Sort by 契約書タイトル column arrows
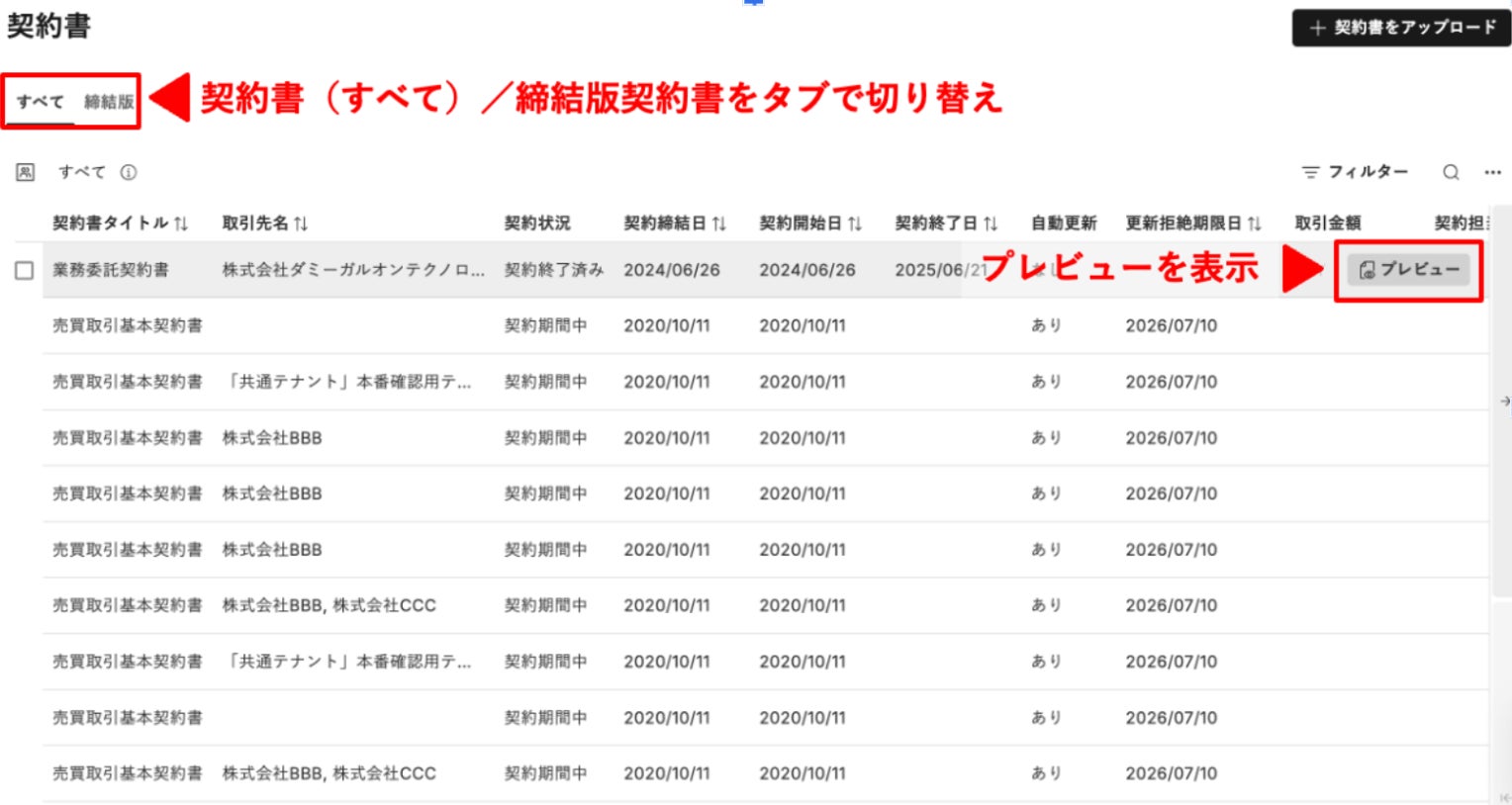This screenshot has width=1512, height=805. pyautogui.click(x=181, y=224)
